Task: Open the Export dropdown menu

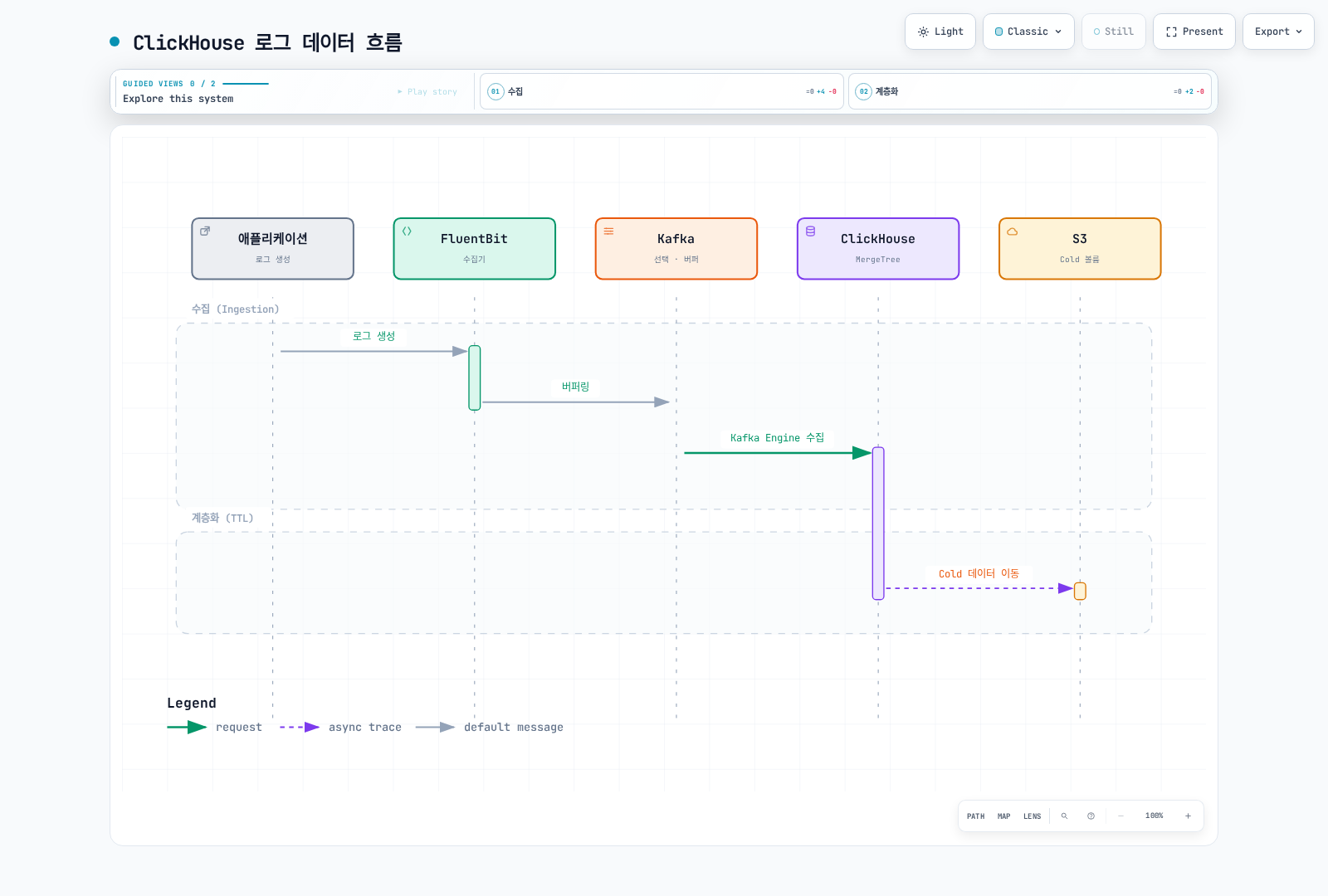Action: pyautogui.click(x=1278, y=32)
